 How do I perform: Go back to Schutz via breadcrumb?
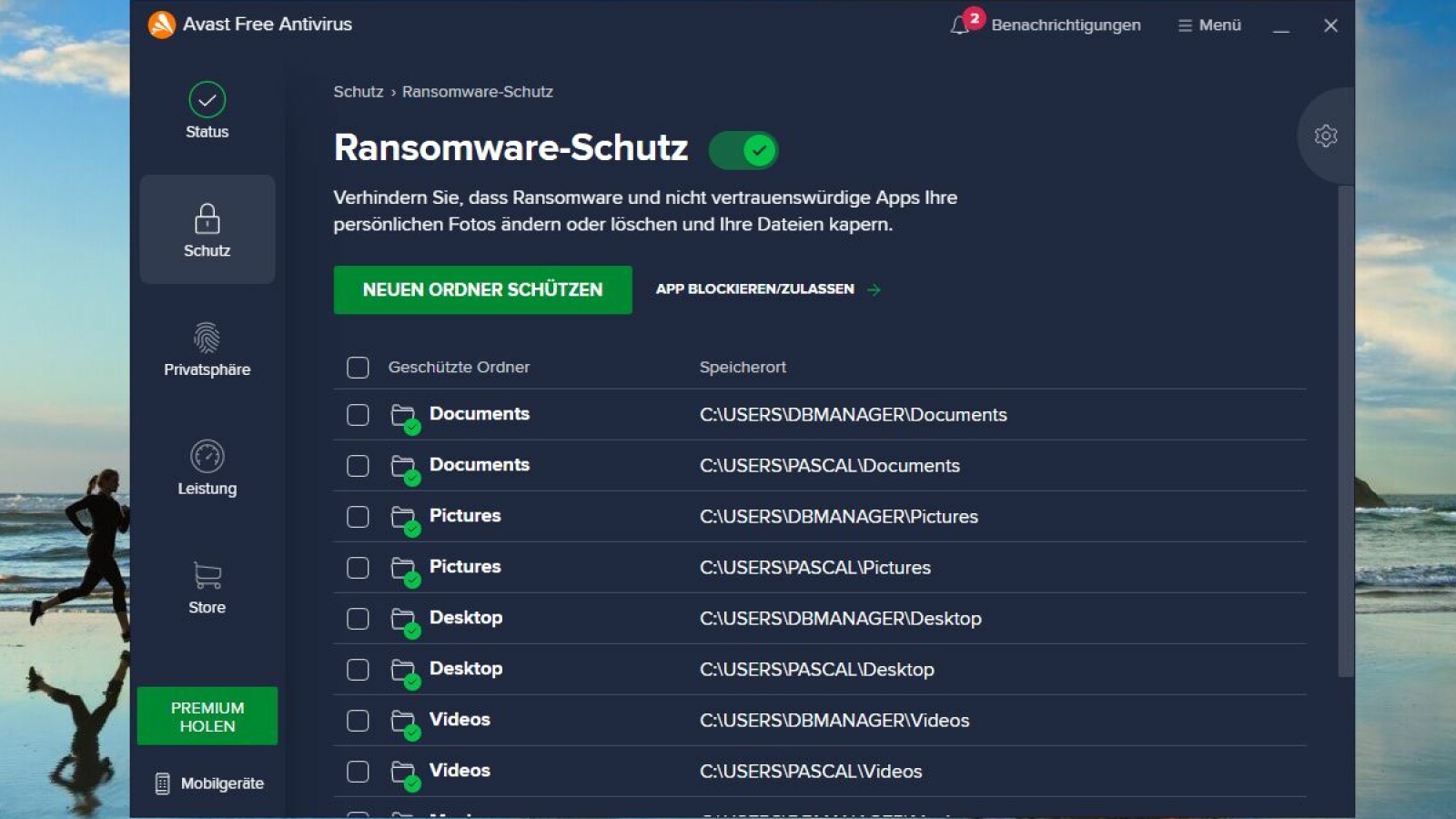tap(359, 92)
